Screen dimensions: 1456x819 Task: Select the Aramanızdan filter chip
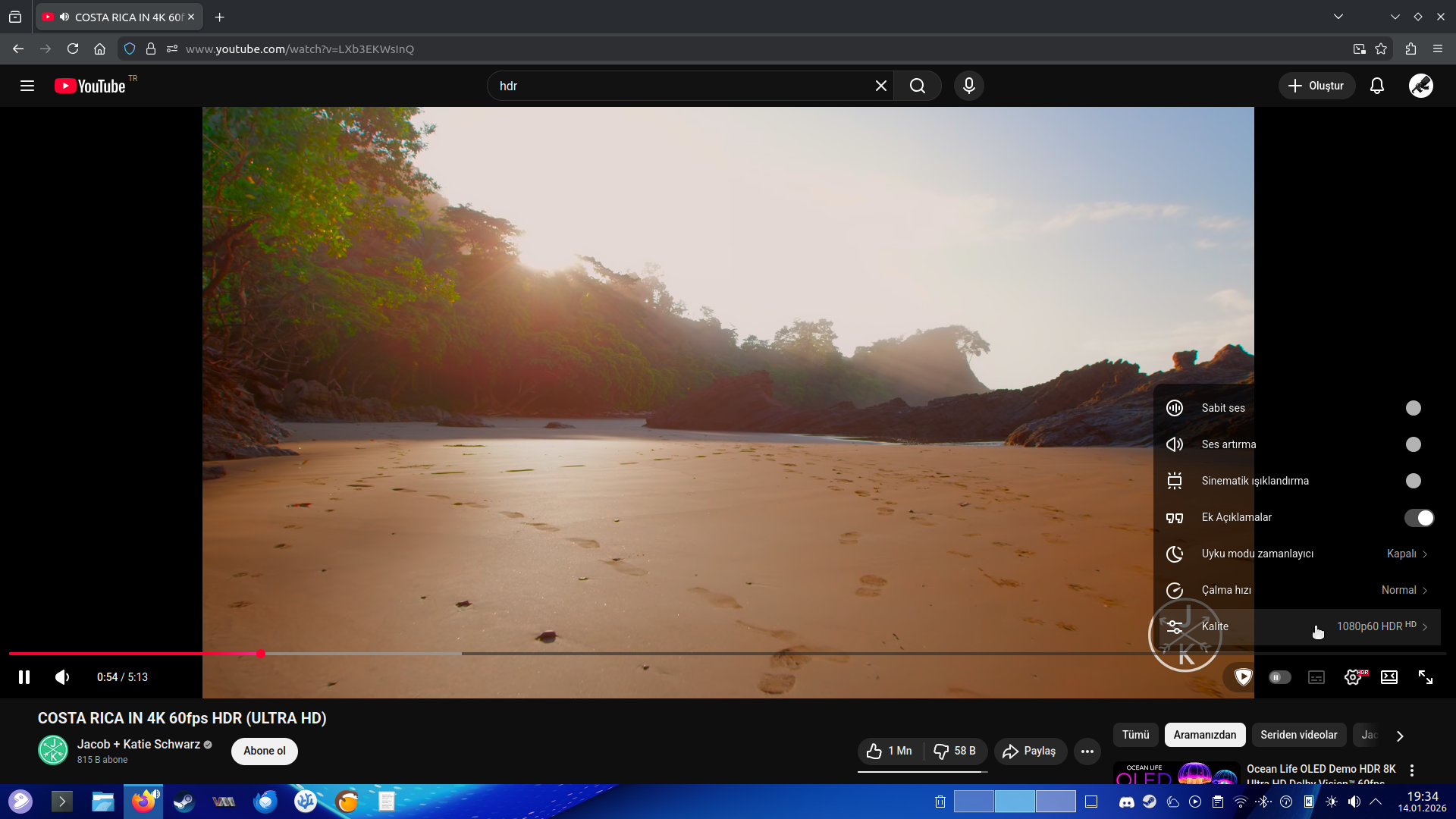click(1205, 735)
